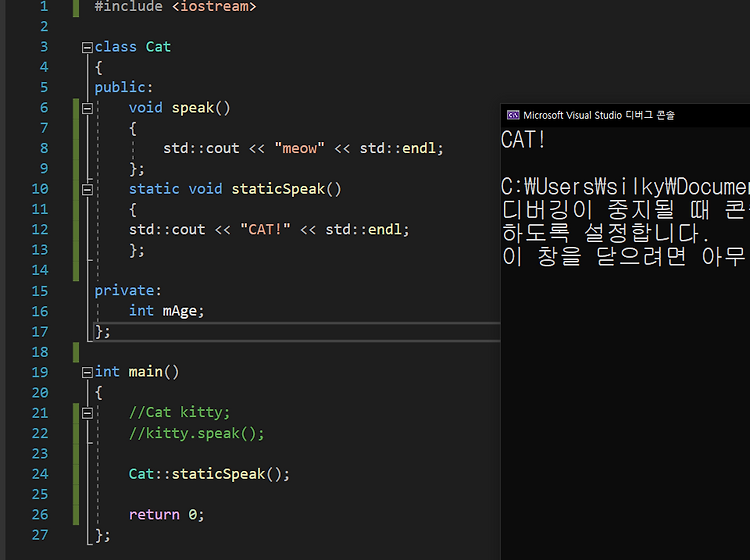Viewport: 750px width, 560px height.
Task: Collapse the commented //Cat kitty block
Action: pos(87,413)
